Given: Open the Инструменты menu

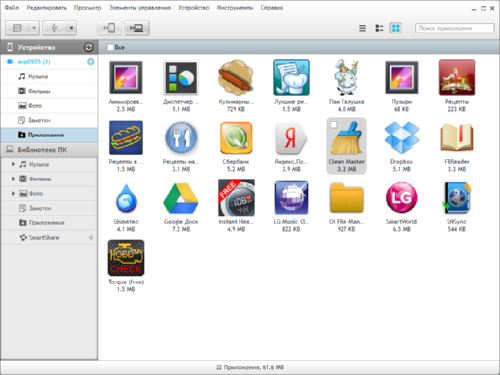Looking at the screenshot, I should (x=235, y=8).
